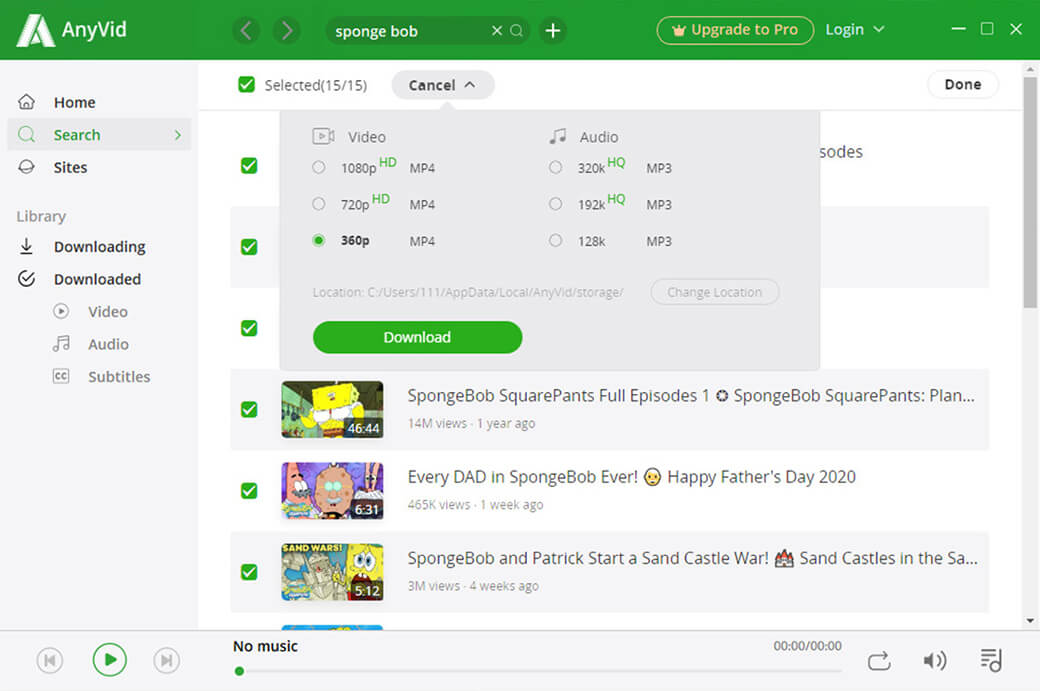Click the Home house icon in sidebar
This screenshot has width=1040, height=691.
click(27, 102)
